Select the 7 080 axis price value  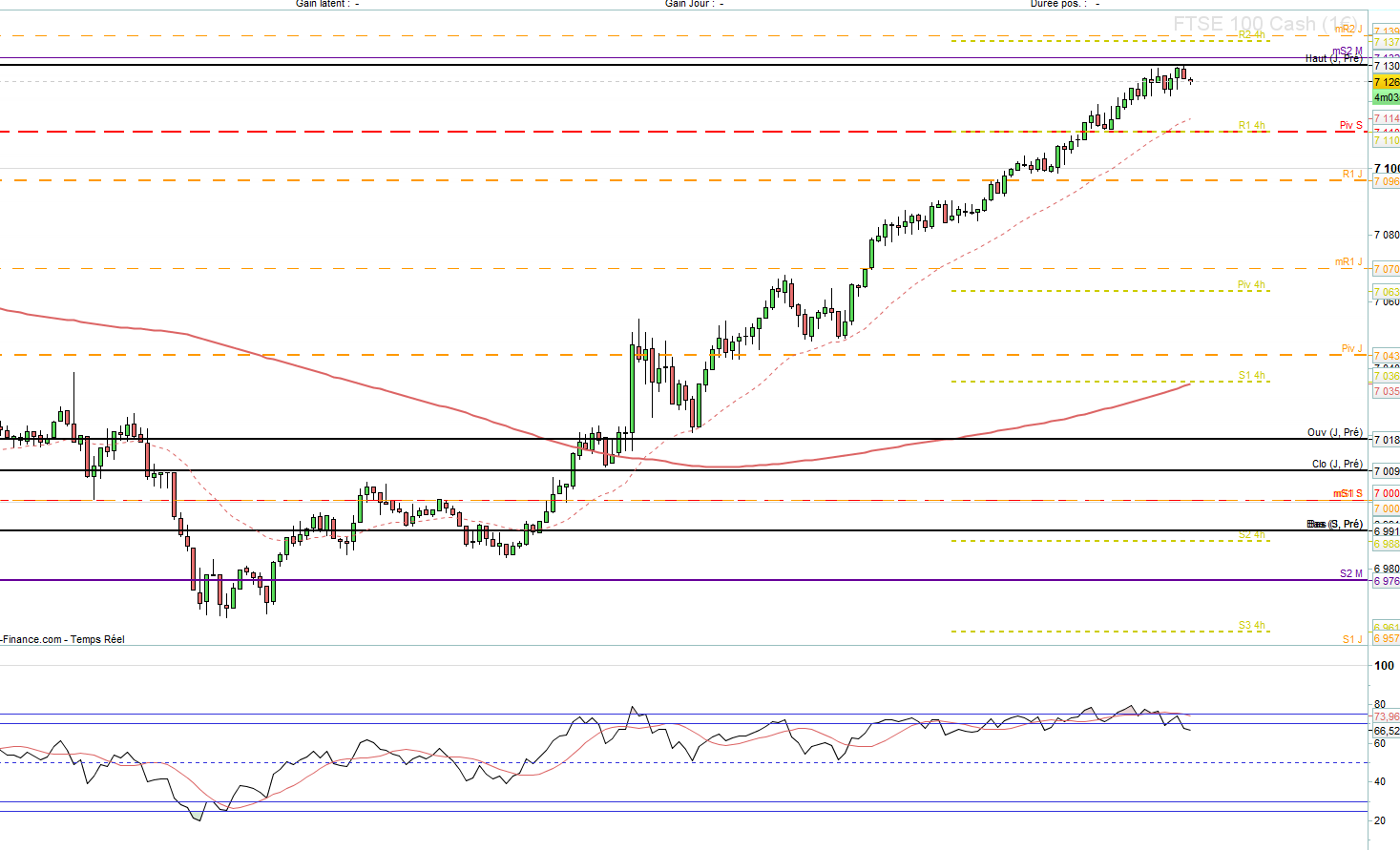pyautogui.click(x=1386, y=235)
